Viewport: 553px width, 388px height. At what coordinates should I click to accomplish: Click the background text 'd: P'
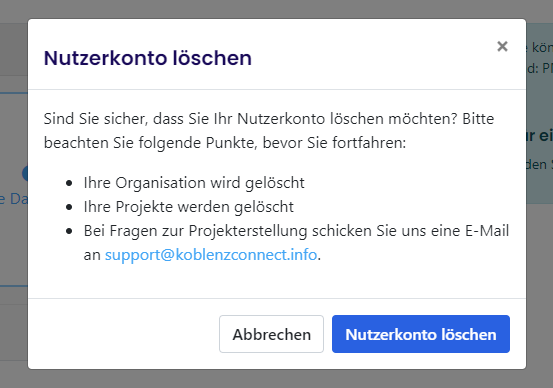point(540,68)
